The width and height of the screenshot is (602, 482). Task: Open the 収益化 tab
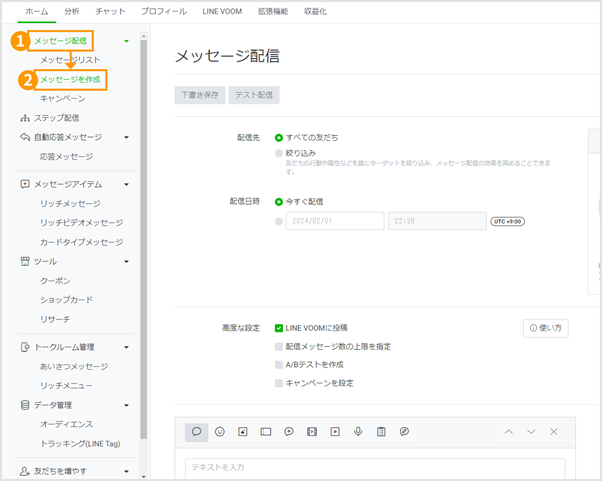[x=315, y=12]
